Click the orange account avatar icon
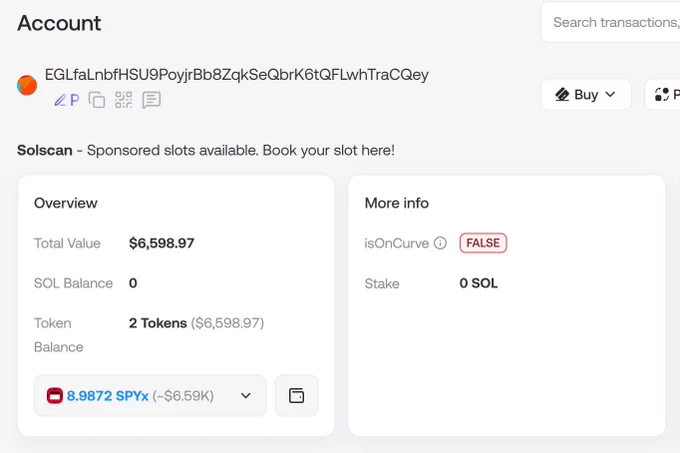 tap(27, 85)
